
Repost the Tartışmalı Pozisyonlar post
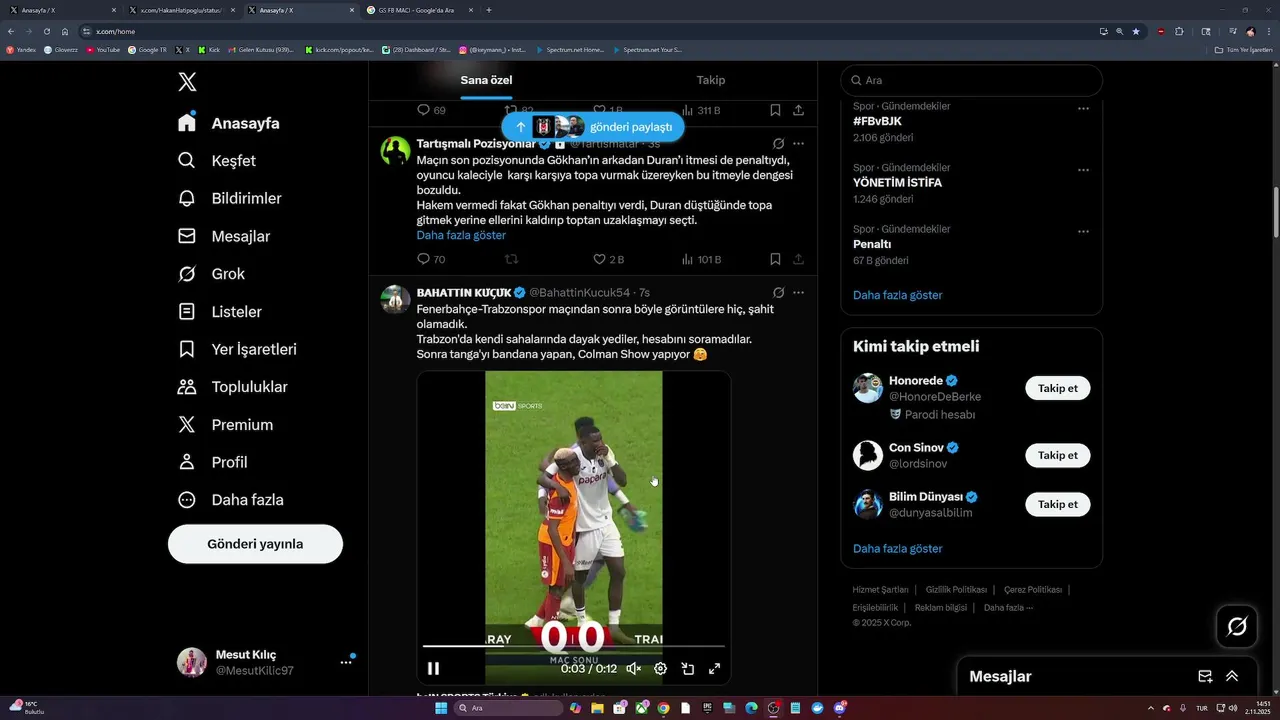click(x=511, y=259)
